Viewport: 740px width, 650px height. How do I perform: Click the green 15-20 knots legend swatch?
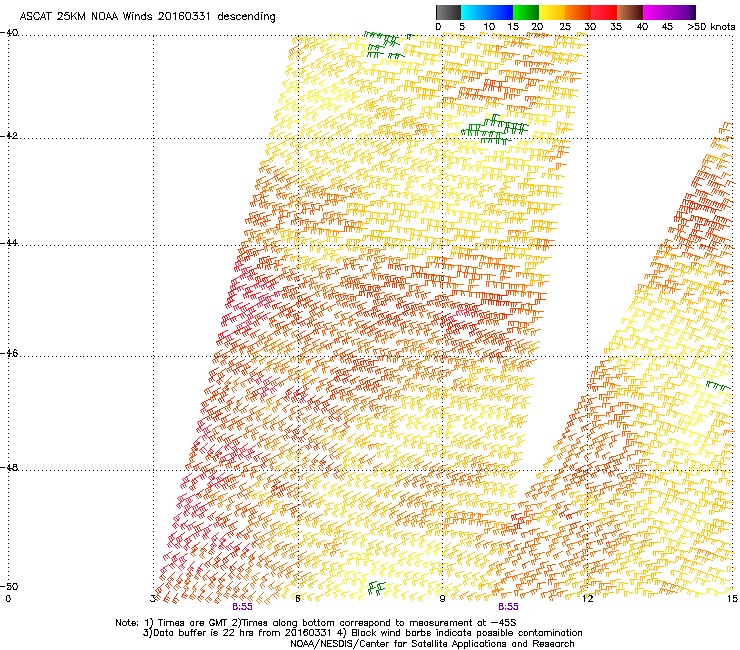pos(526,12)
